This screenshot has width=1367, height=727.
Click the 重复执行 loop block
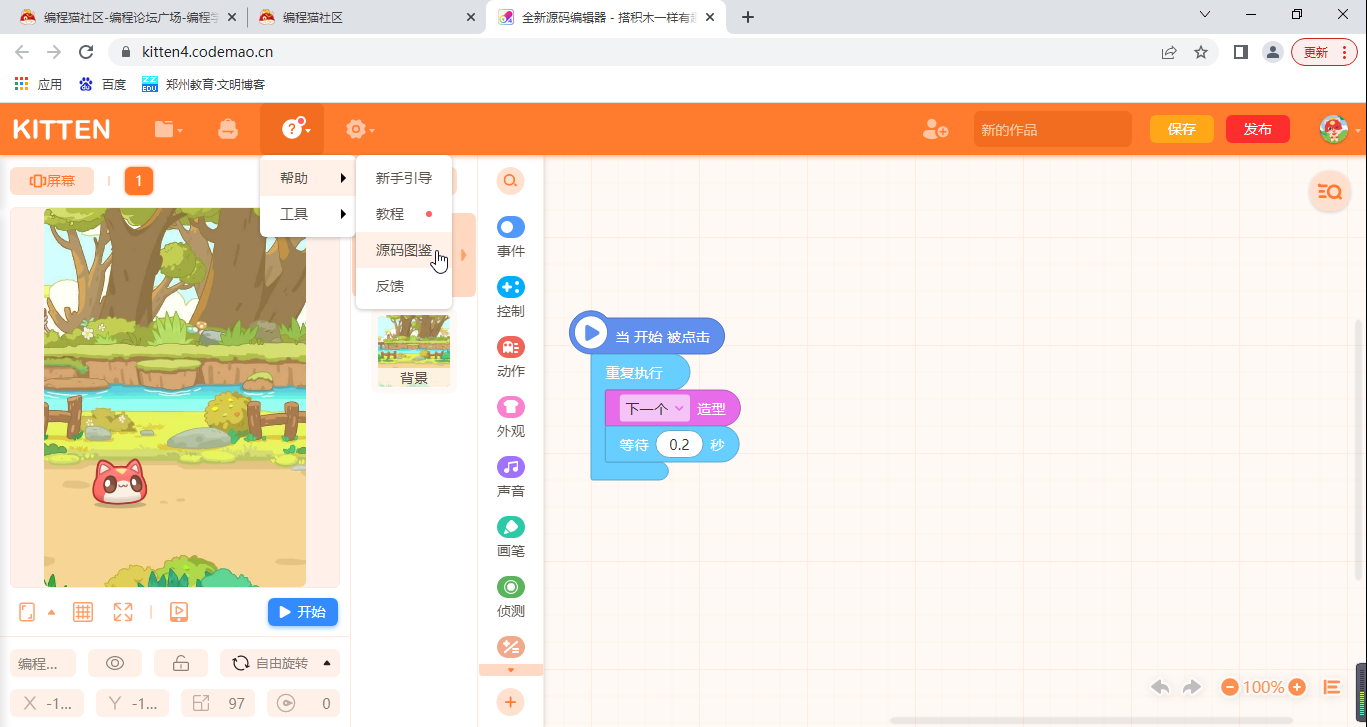tap(640, 372)
